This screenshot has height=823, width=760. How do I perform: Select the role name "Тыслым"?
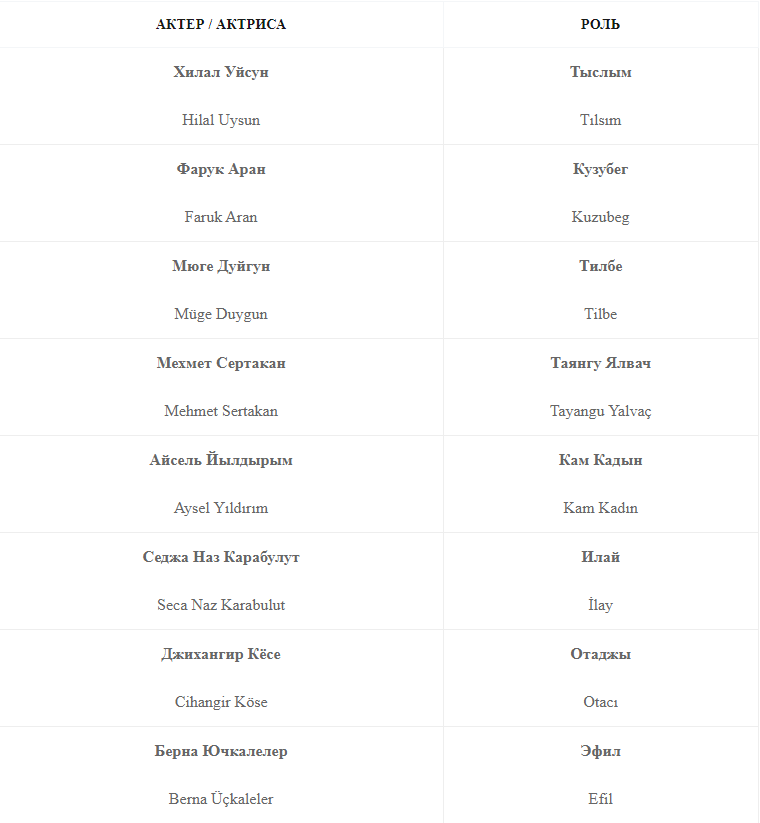tap(600, 72)
